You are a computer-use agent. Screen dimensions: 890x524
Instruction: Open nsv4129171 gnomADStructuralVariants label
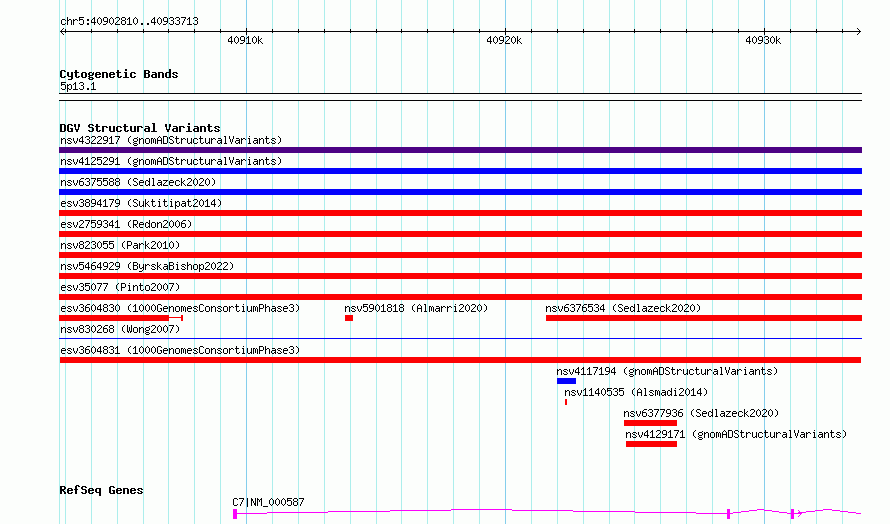point(736,434)
